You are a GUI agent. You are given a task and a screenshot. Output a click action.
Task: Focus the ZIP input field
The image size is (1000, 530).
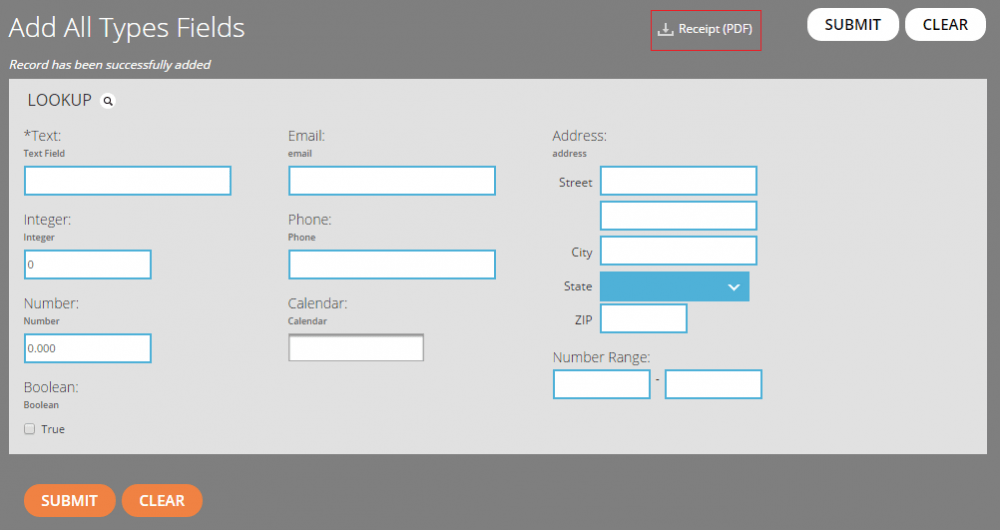643,318
